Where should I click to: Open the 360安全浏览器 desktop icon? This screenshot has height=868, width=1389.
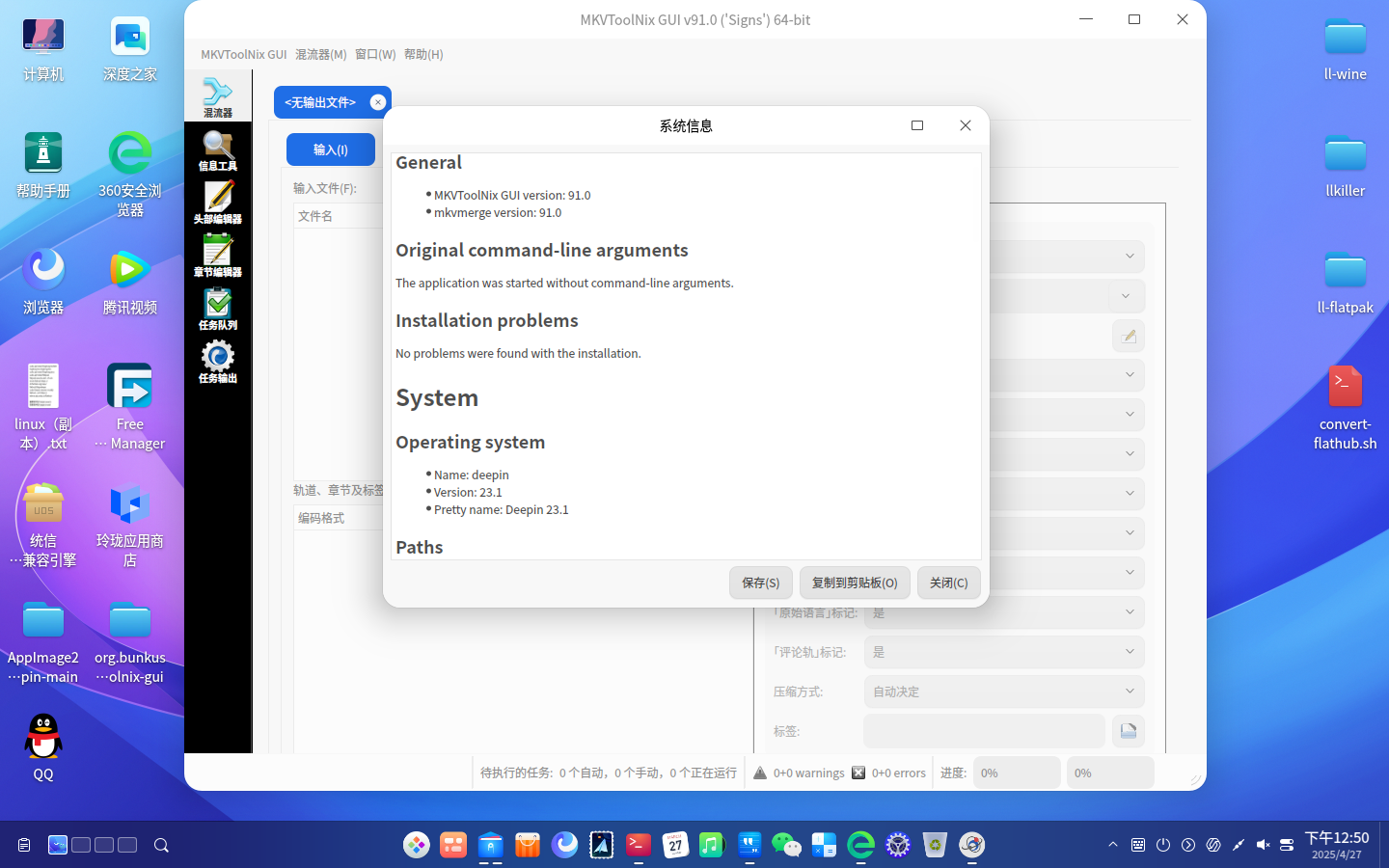coord(130,174)
